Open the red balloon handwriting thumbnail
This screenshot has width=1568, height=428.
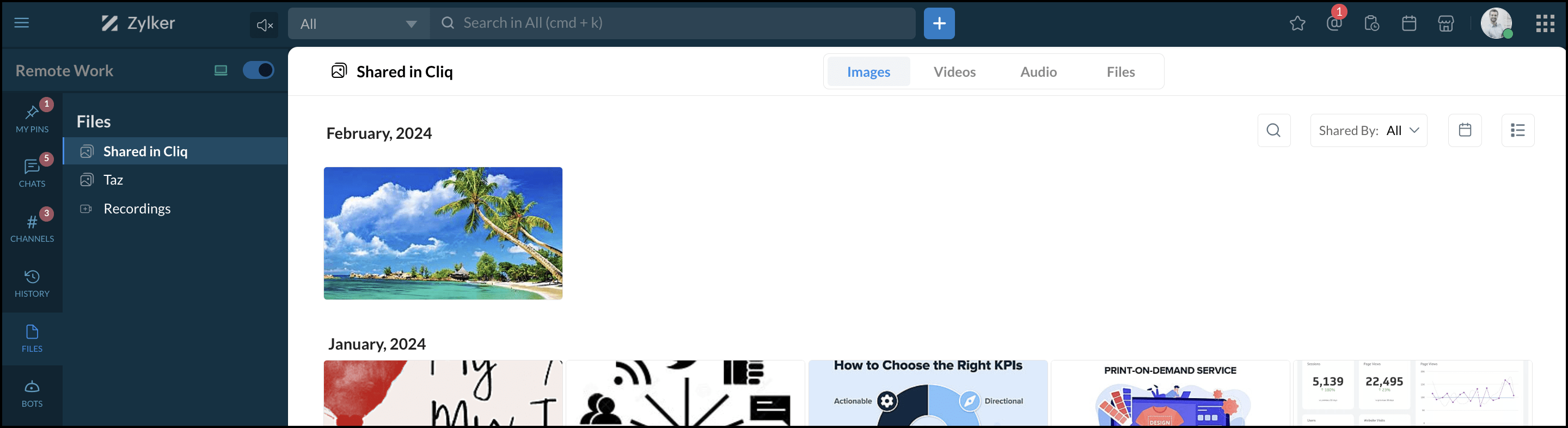tap(443, 393)
